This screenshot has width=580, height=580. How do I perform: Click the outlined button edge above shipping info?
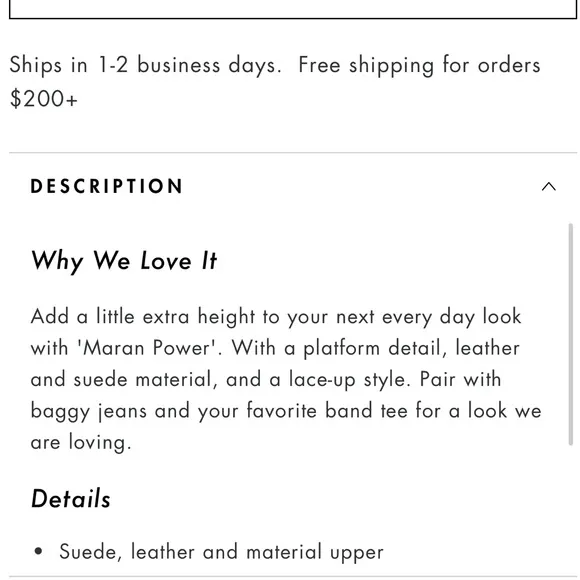293,15
